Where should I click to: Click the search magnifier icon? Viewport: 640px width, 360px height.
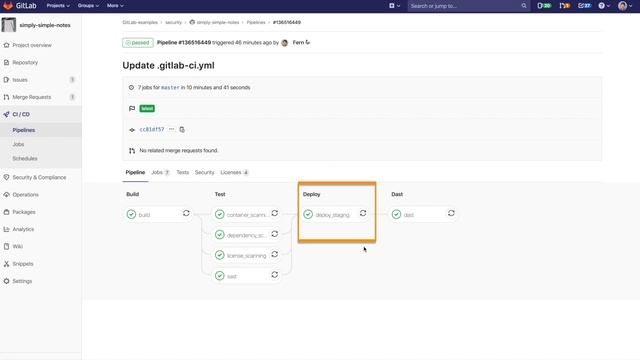pyautogui.click(x=524, y=6)
